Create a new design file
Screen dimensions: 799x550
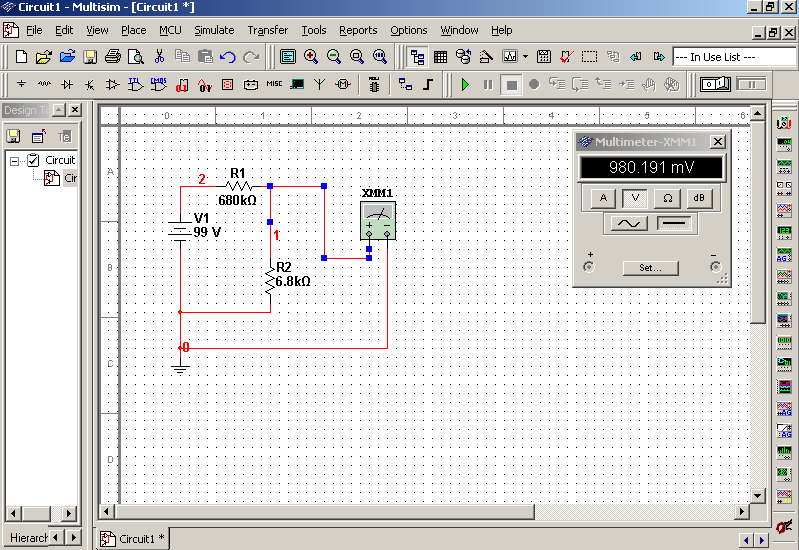pyautogui.click(x=21, y=57)
